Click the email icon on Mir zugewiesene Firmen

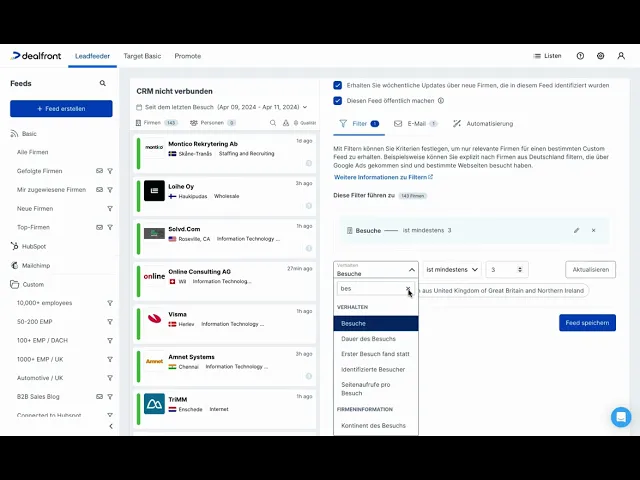99,190
